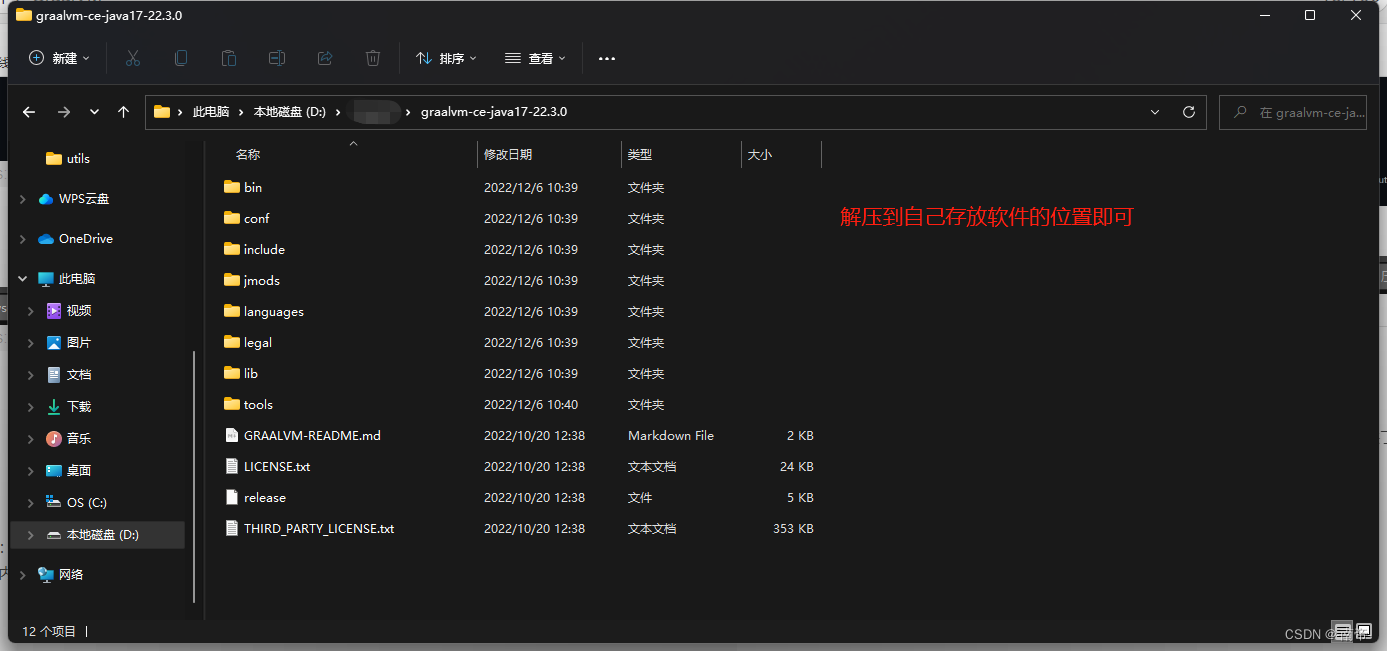Click the 音乐 music icon
Screen dimensions: 1387x651
click(x=54, y=439)
